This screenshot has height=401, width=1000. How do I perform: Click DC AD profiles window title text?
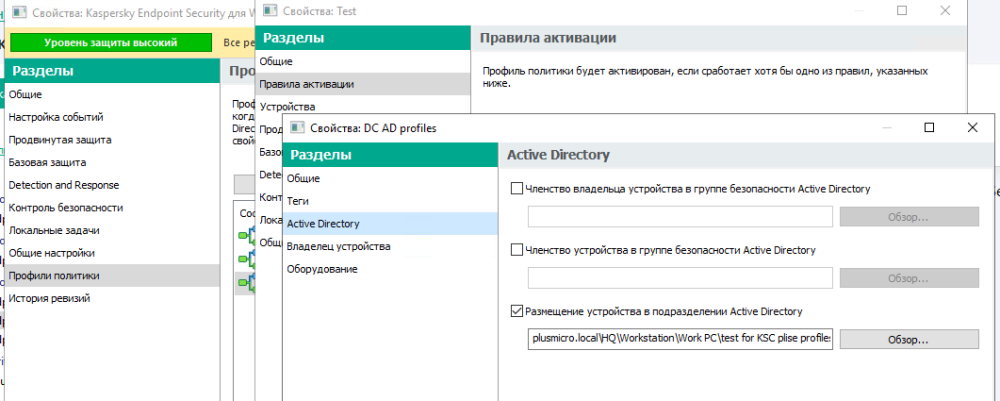(373, 128)
